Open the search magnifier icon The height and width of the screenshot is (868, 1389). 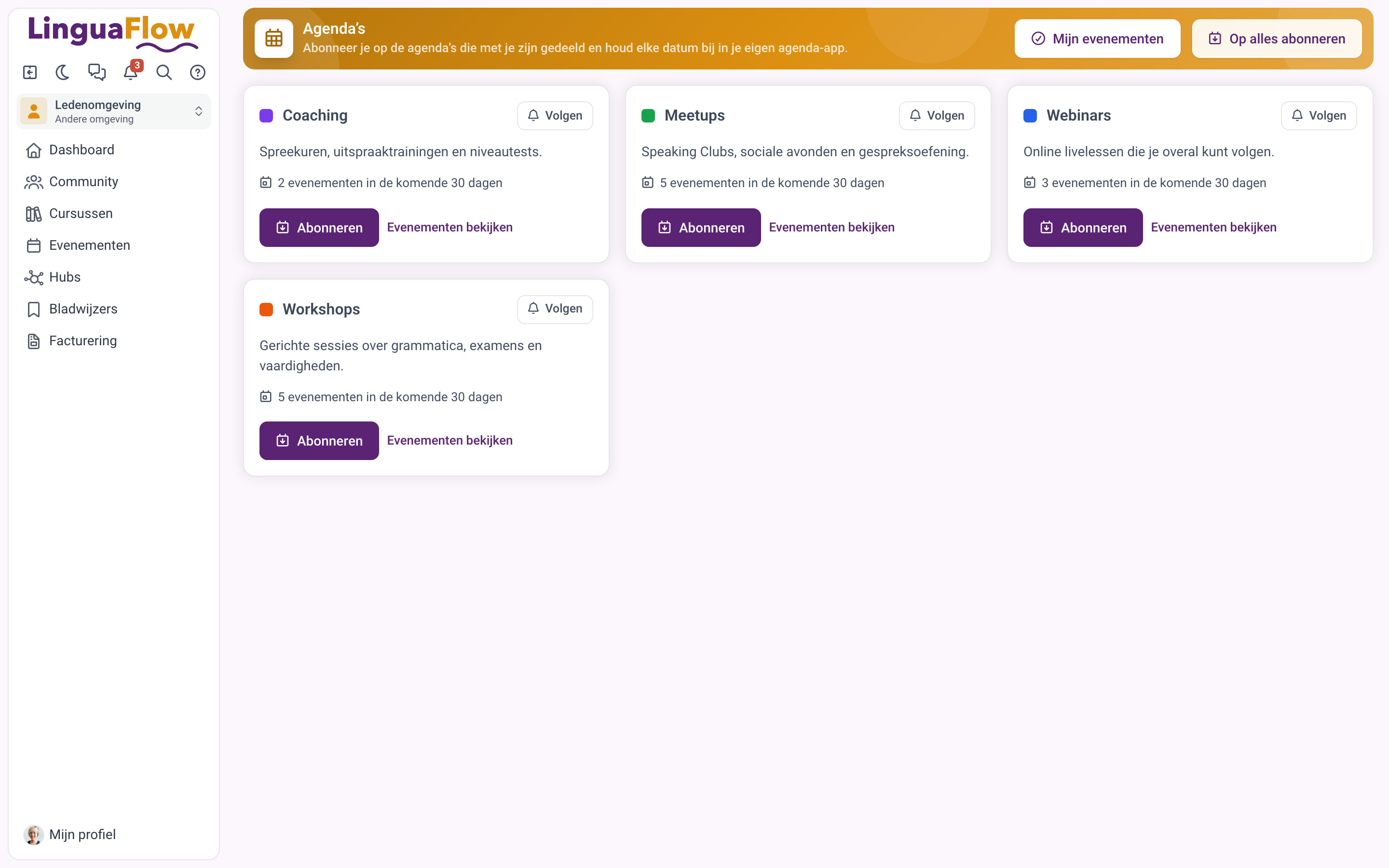(x=164, y=72)
